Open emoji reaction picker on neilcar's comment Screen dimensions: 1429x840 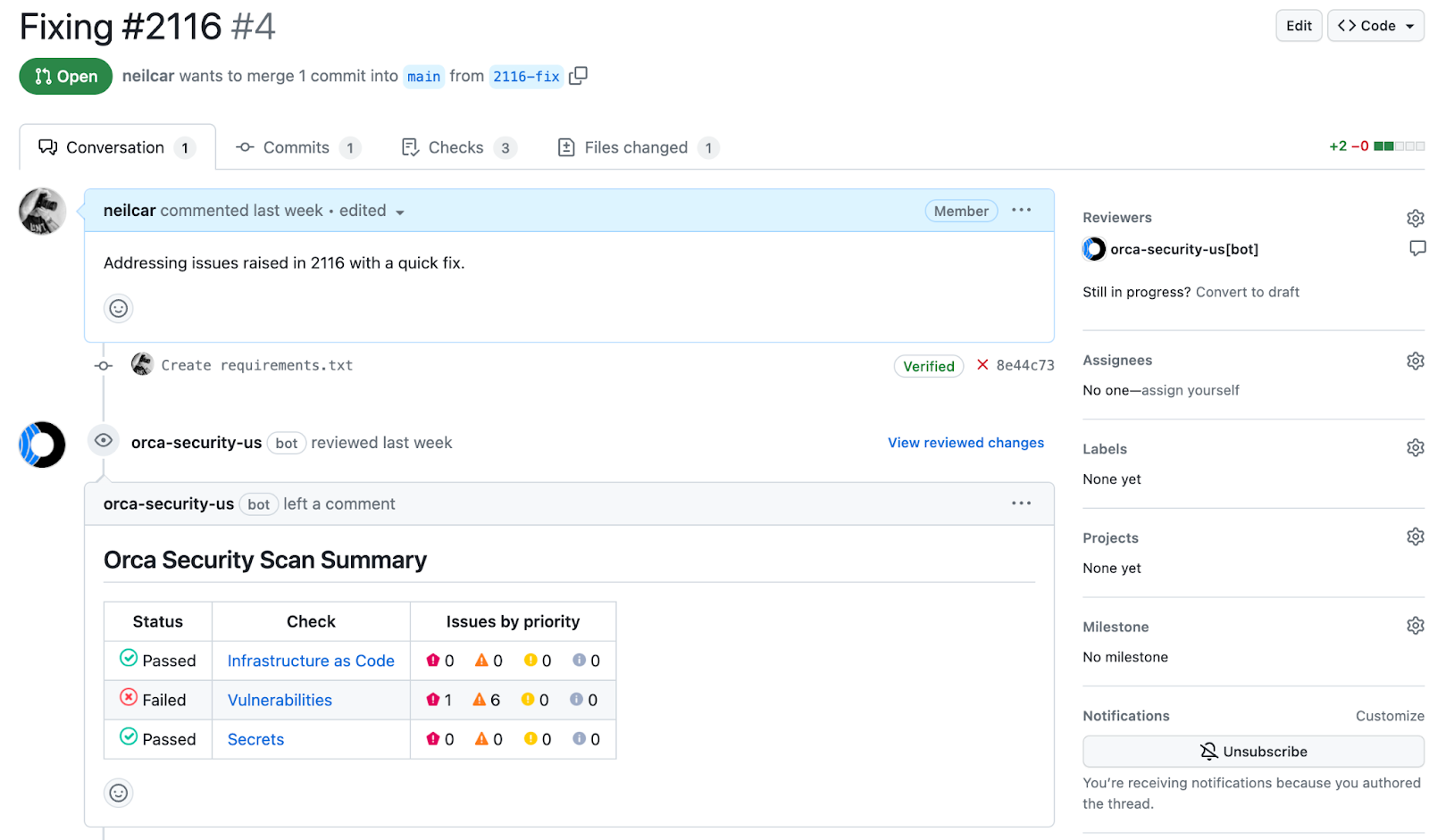pos(118,308)
